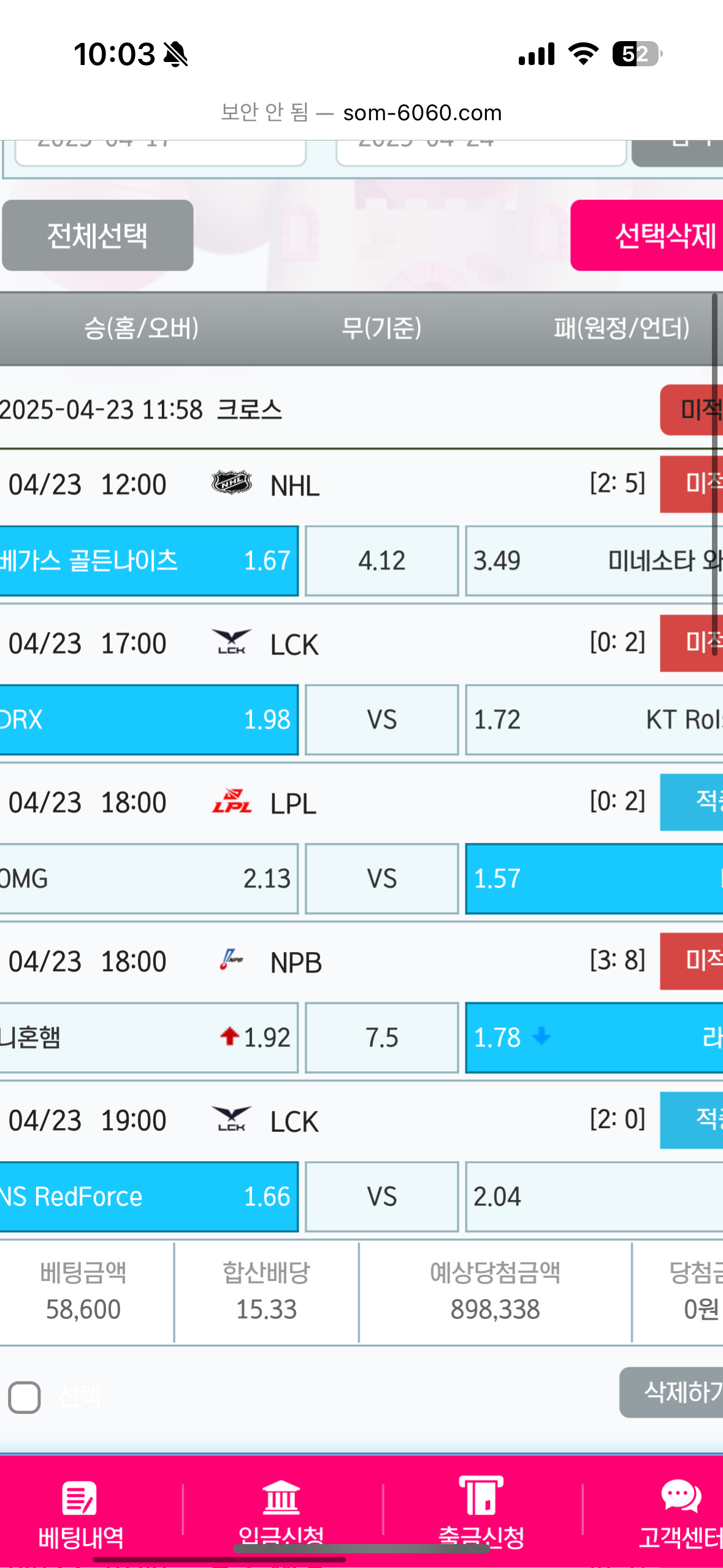
Task: Tap the 출금신청 withdrawal icon
Action: pos(481,1497)
